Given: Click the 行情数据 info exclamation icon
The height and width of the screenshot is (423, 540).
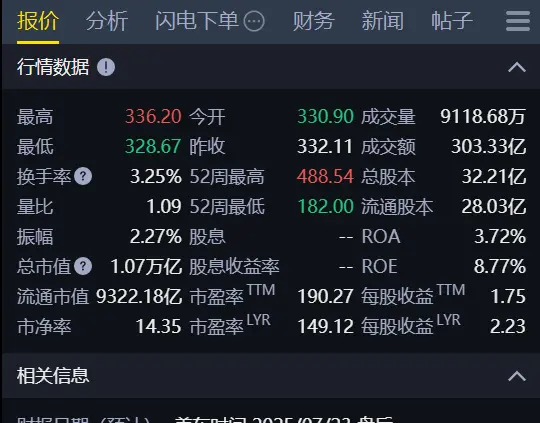Looking at the screenshot, I should point(106,67).
